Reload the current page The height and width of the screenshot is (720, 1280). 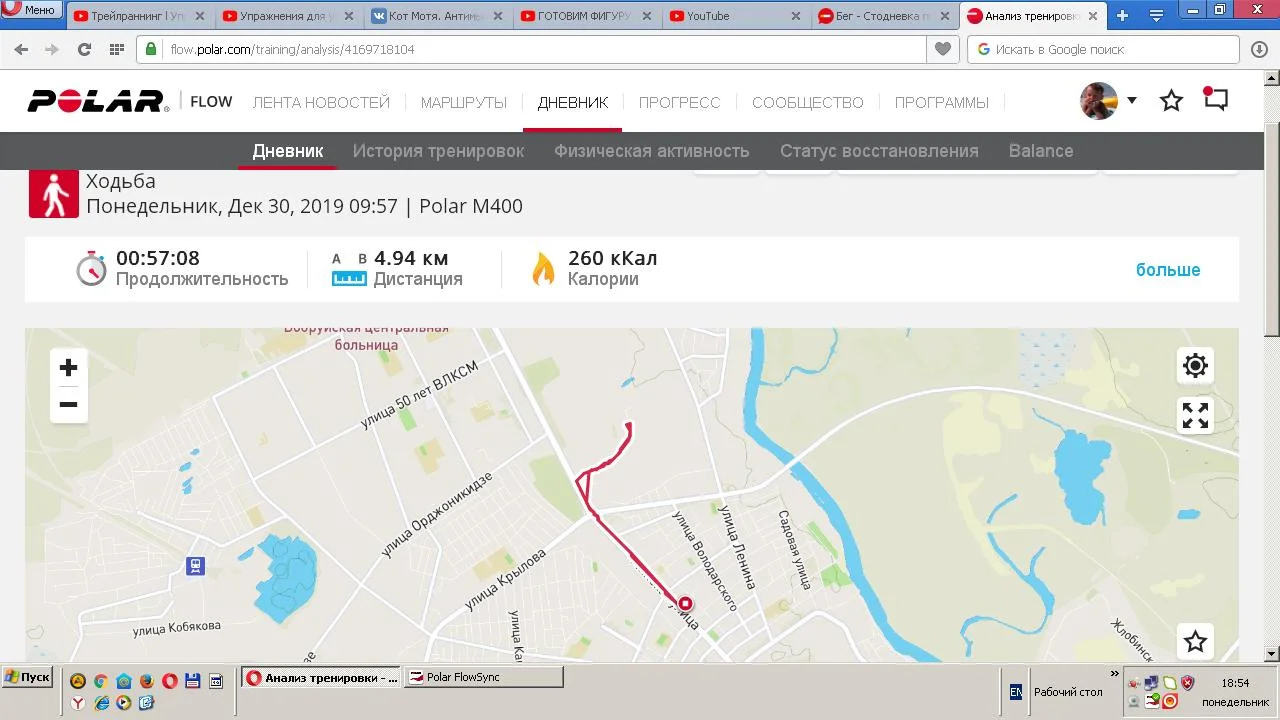[84, 49]
